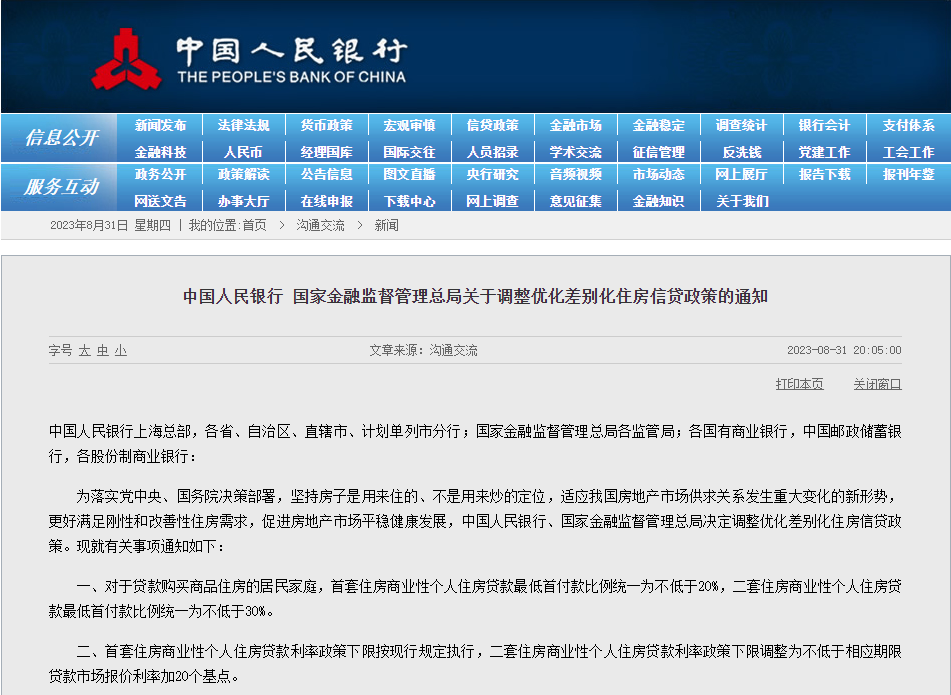
Task: Select 公告信息 in service menu
Action: [326, 175]
